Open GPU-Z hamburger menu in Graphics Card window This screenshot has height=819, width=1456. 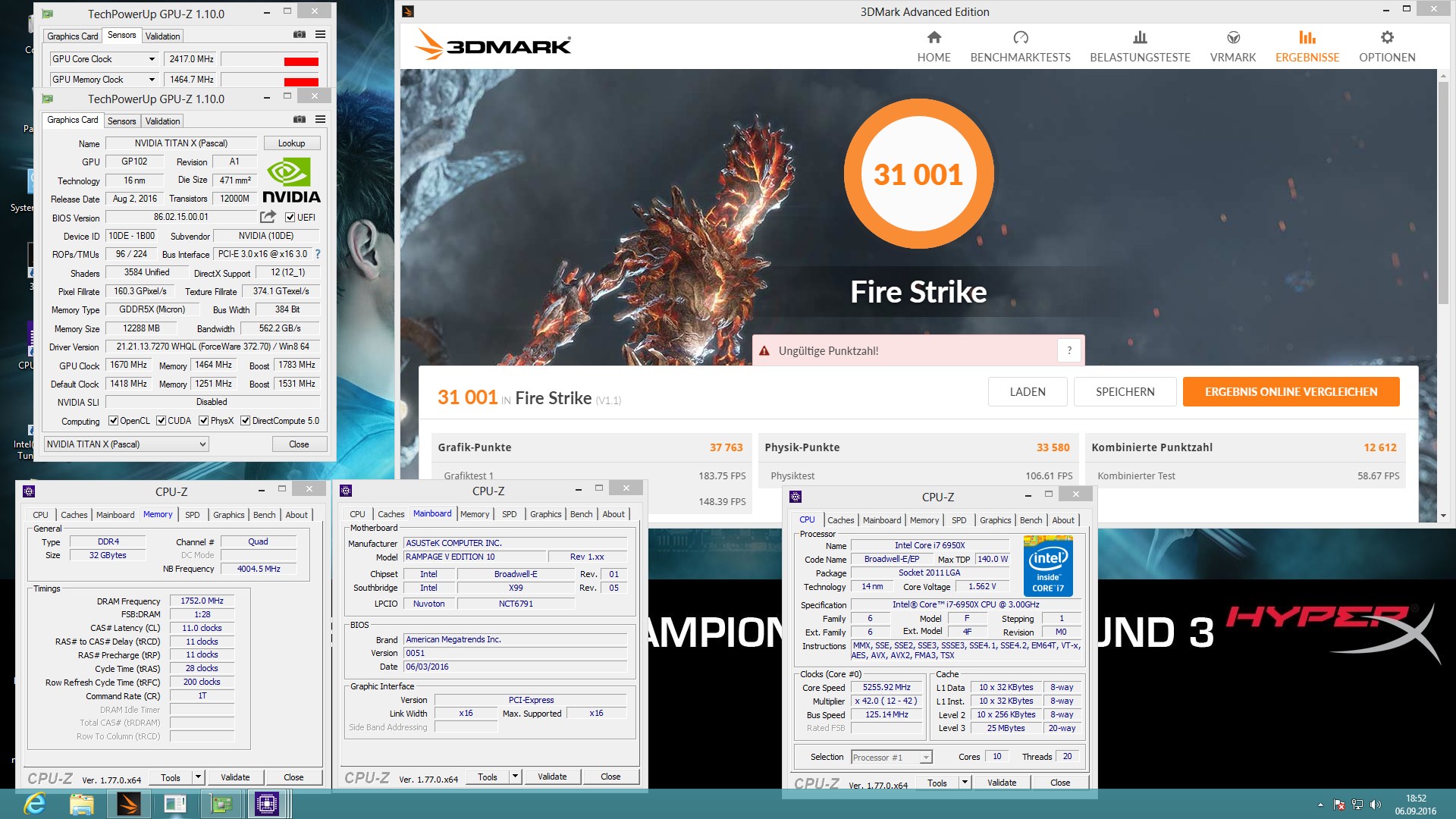tap(321, 120)
